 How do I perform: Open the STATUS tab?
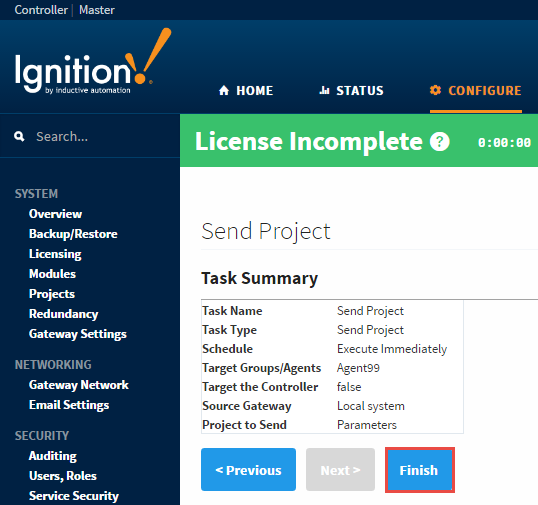coord(351,91)
